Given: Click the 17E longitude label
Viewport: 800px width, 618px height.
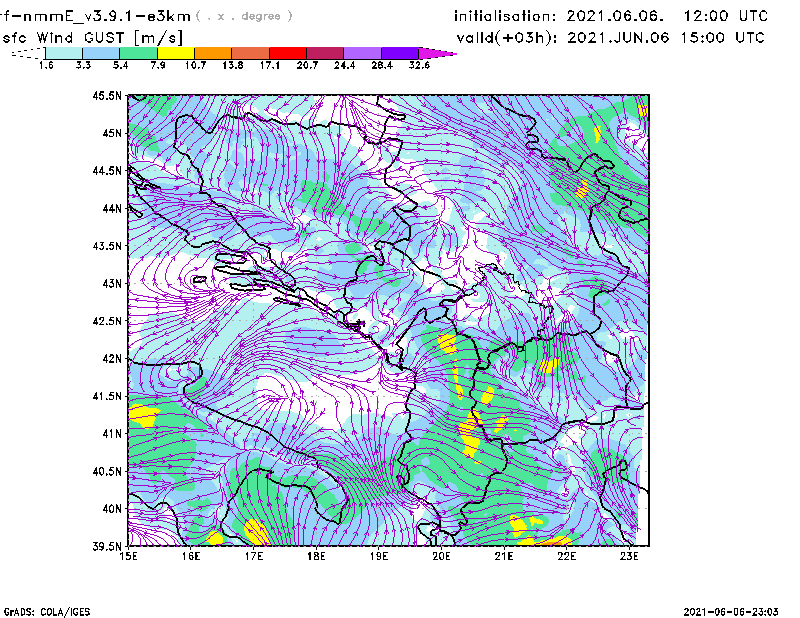Looking at the screenshot, I should (254, 556).
